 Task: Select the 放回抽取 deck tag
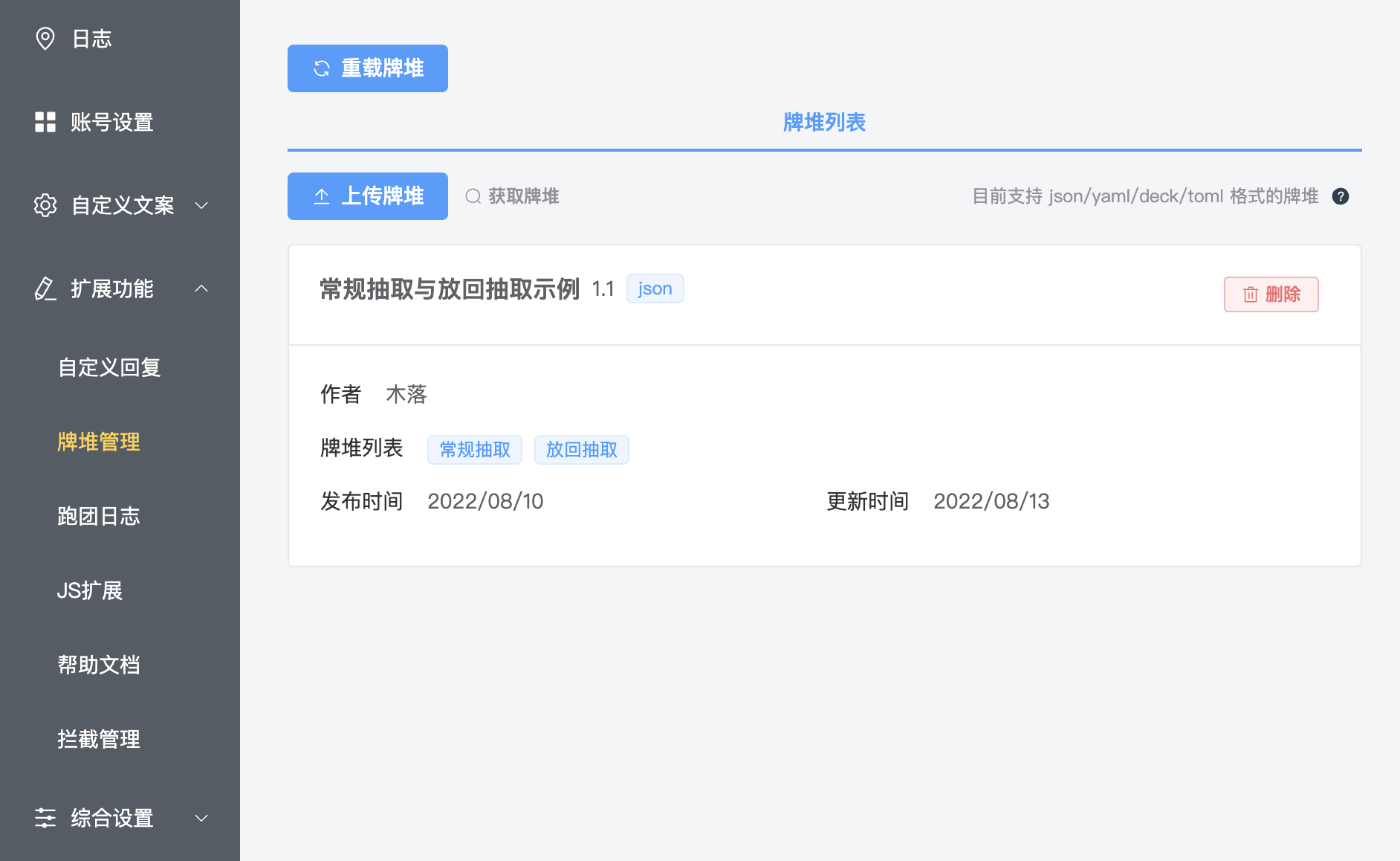click(x=581, y=449)
